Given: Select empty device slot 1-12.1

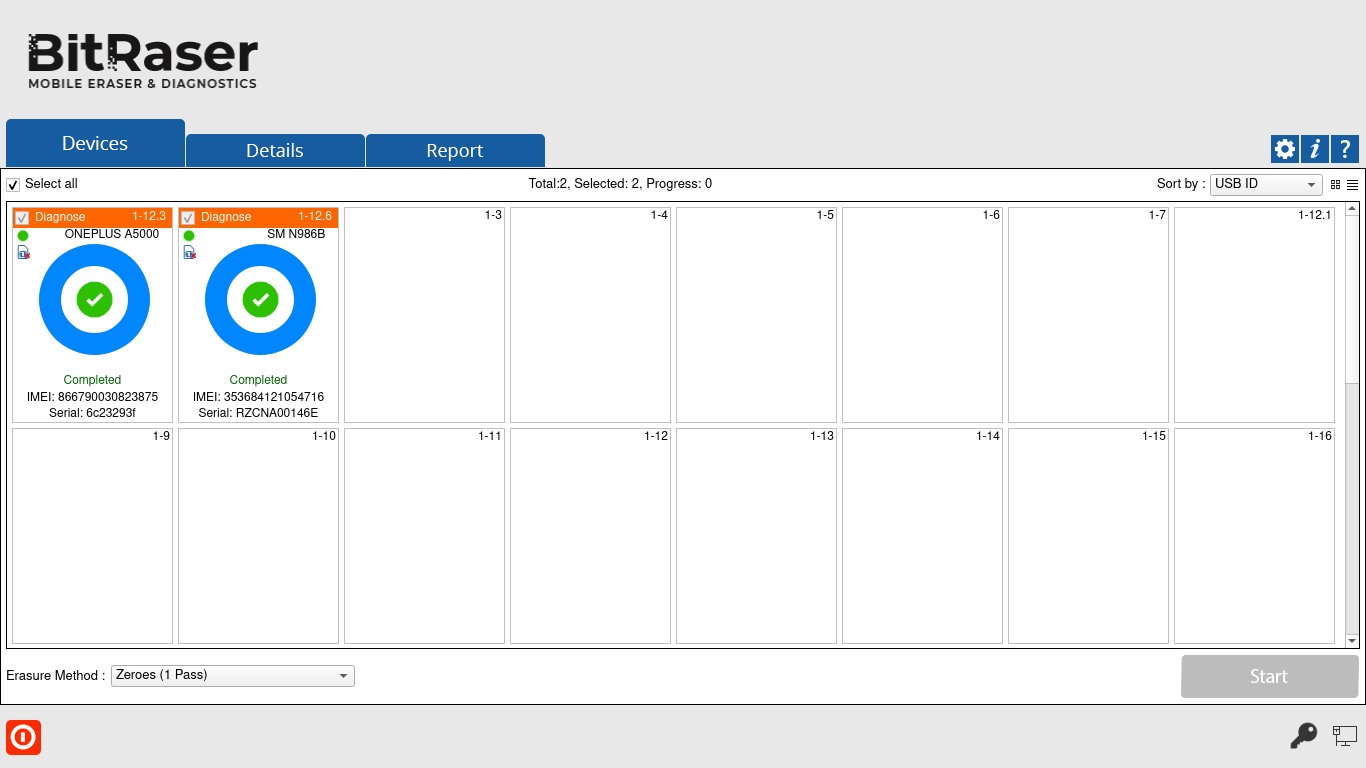Looking at the screenshot, I should [x=1255, y=315].
